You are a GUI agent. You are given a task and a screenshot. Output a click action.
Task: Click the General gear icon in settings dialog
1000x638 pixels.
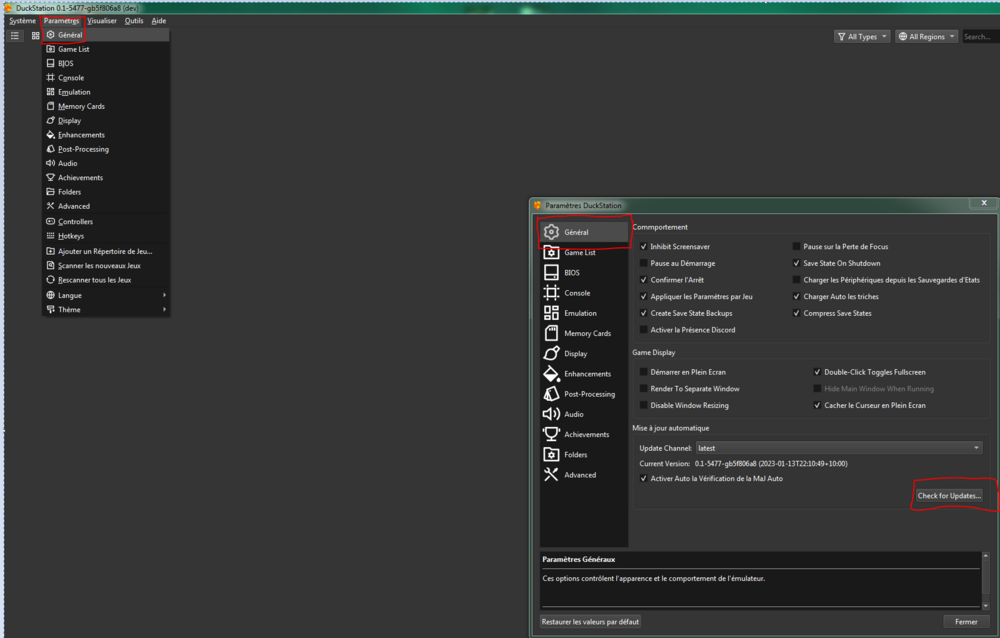point(551,232)
